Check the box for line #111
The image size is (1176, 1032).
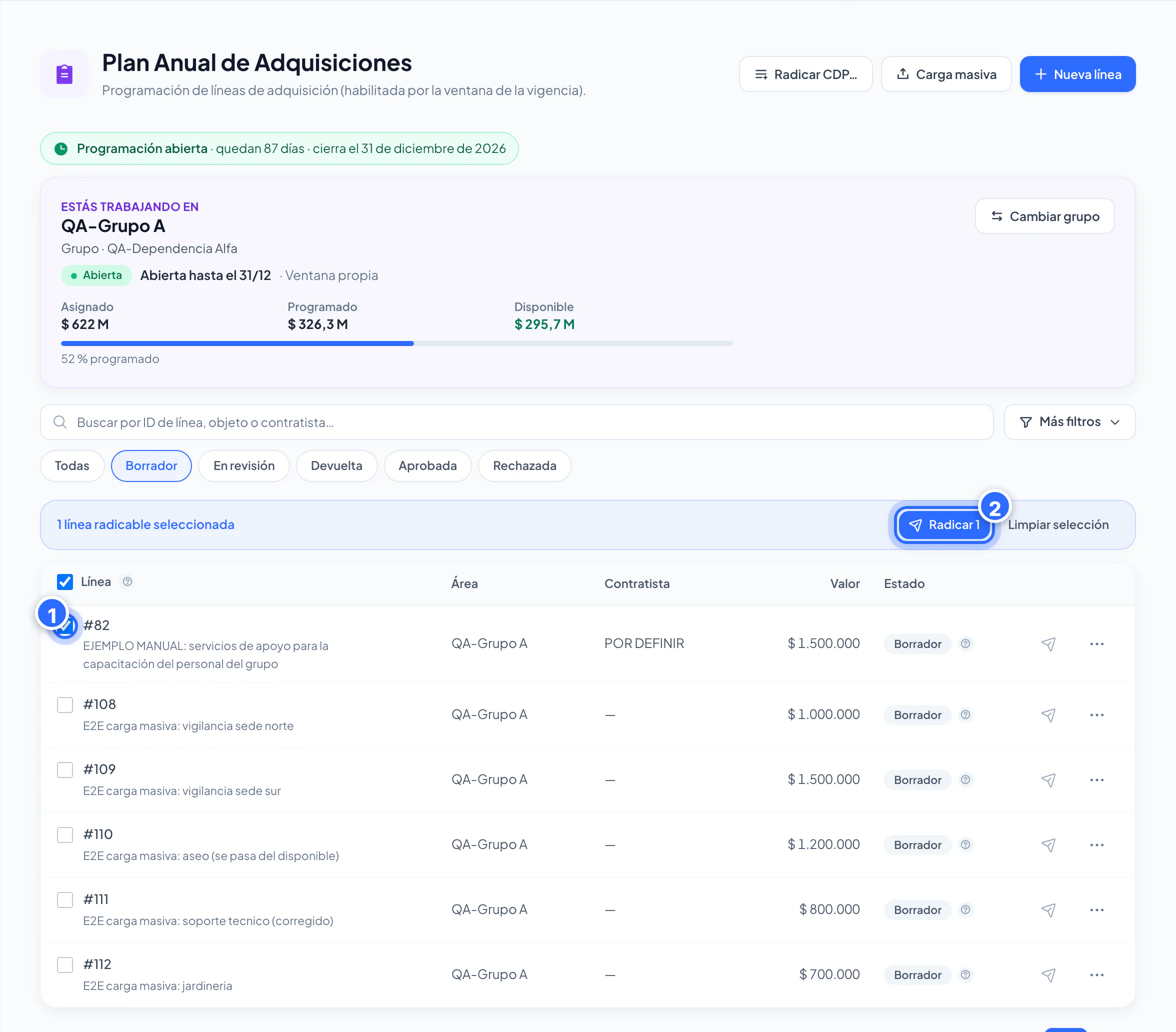point(65,900)
